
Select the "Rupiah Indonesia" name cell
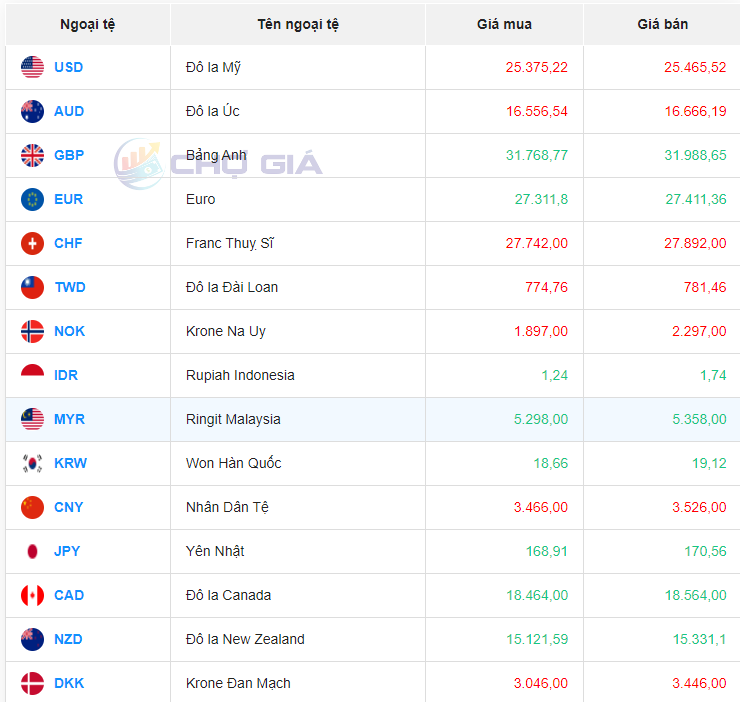[x=240, y=375]
